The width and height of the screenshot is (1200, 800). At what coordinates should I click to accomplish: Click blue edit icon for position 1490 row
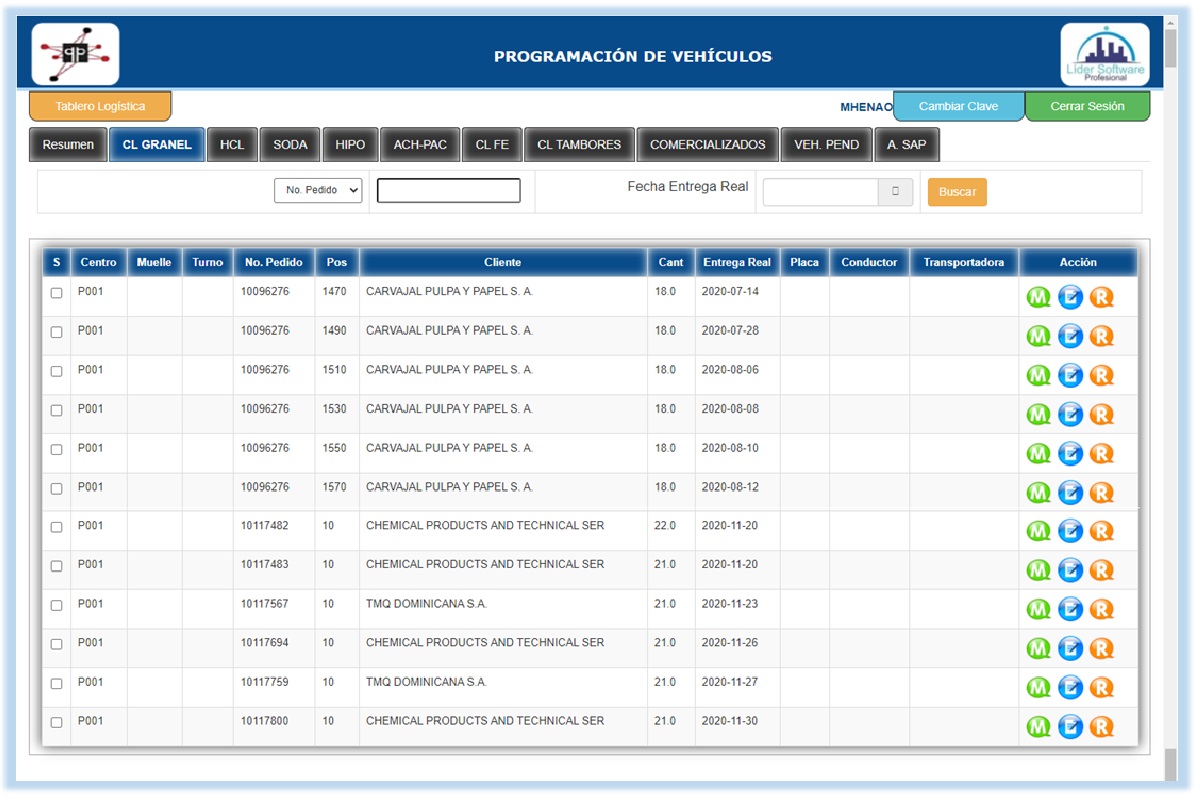[1070, 336]
